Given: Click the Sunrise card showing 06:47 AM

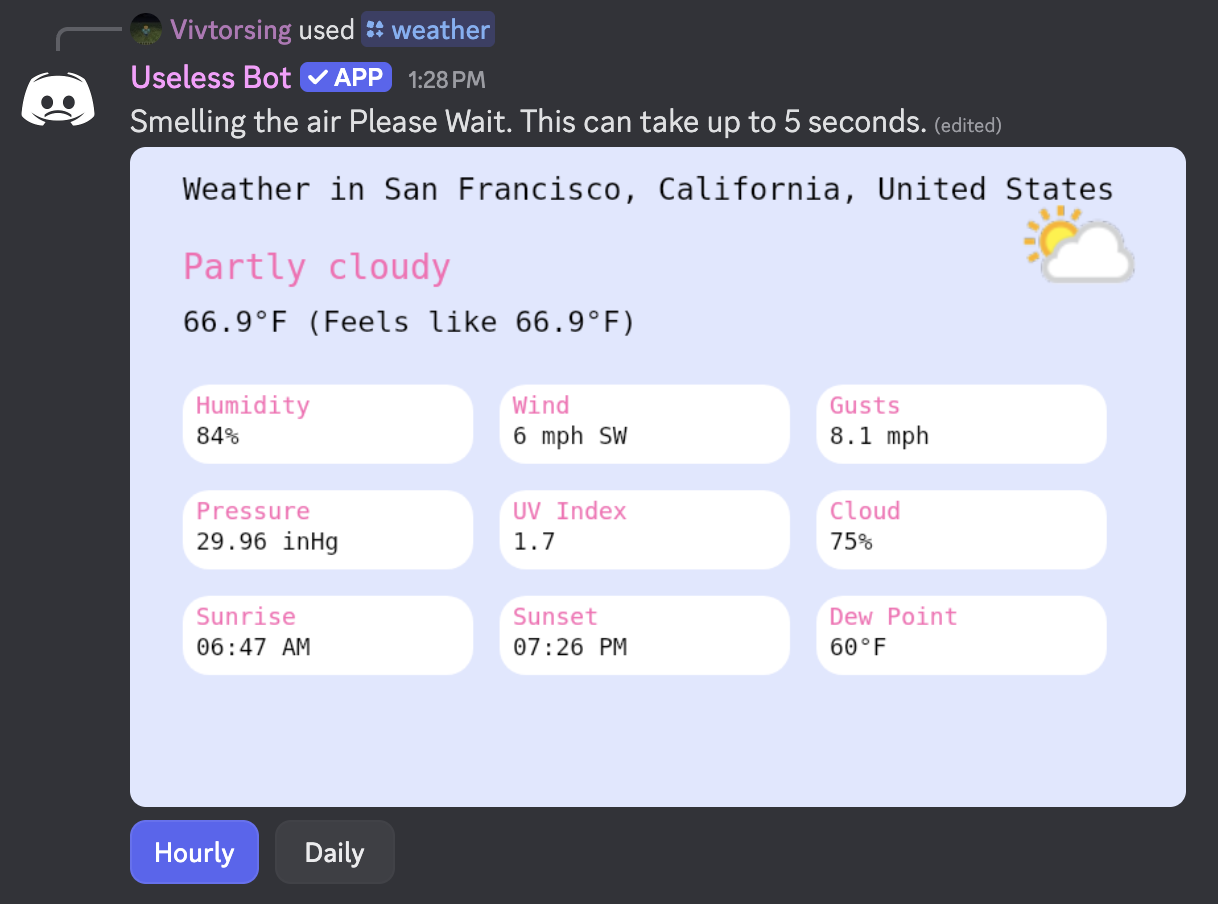Looking at the screenshot, I should (x=327, y=635).
